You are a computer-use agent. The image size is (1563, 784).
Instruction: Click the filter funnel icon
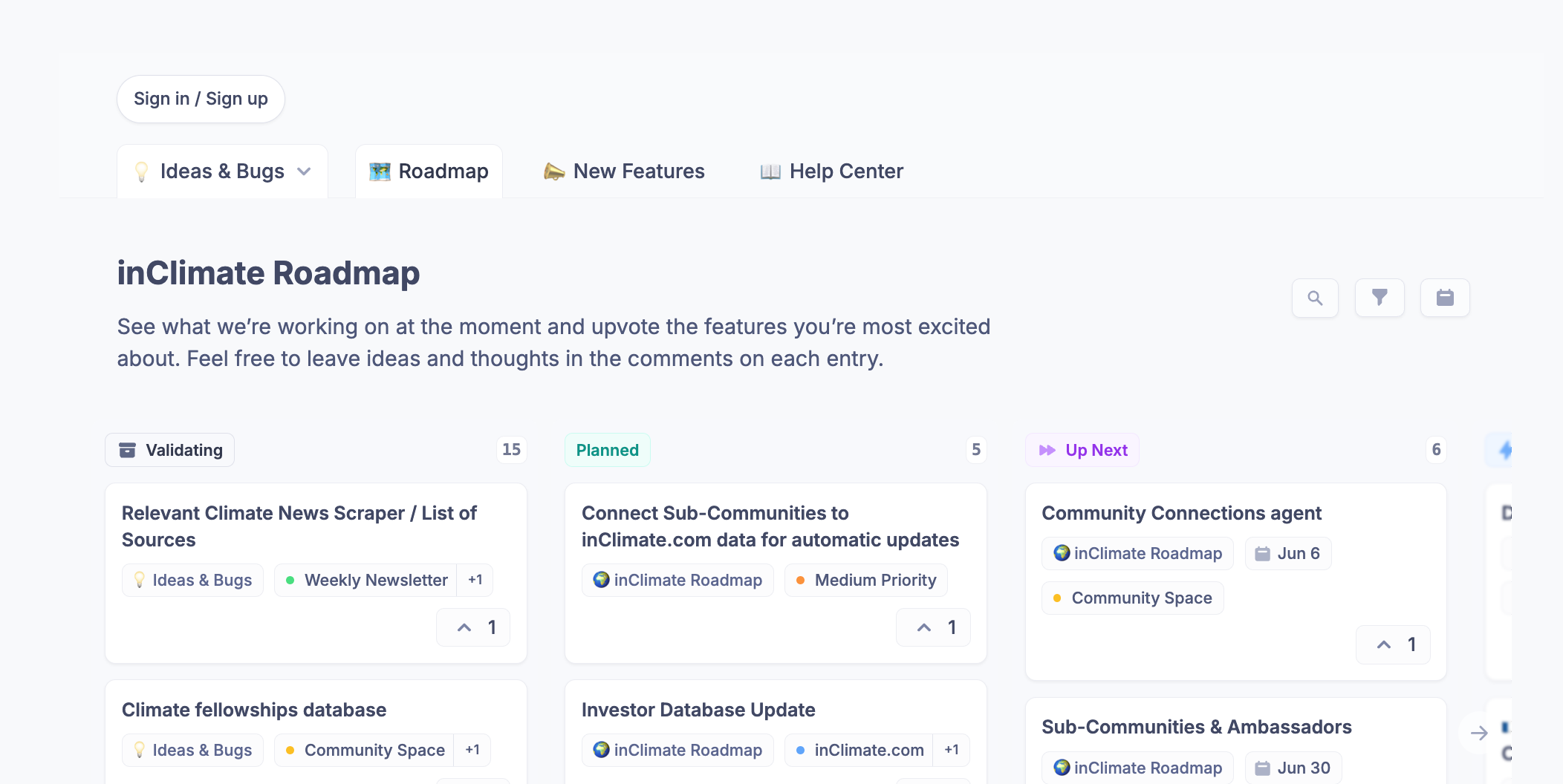tap(1380, 298)
